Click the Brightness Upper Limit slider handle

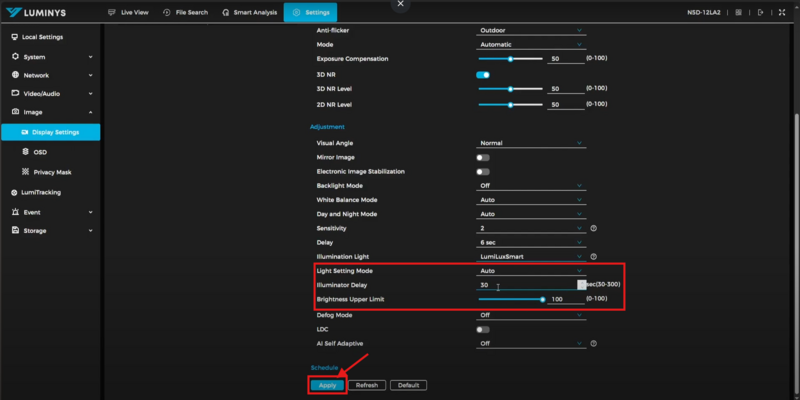(543, 299)
